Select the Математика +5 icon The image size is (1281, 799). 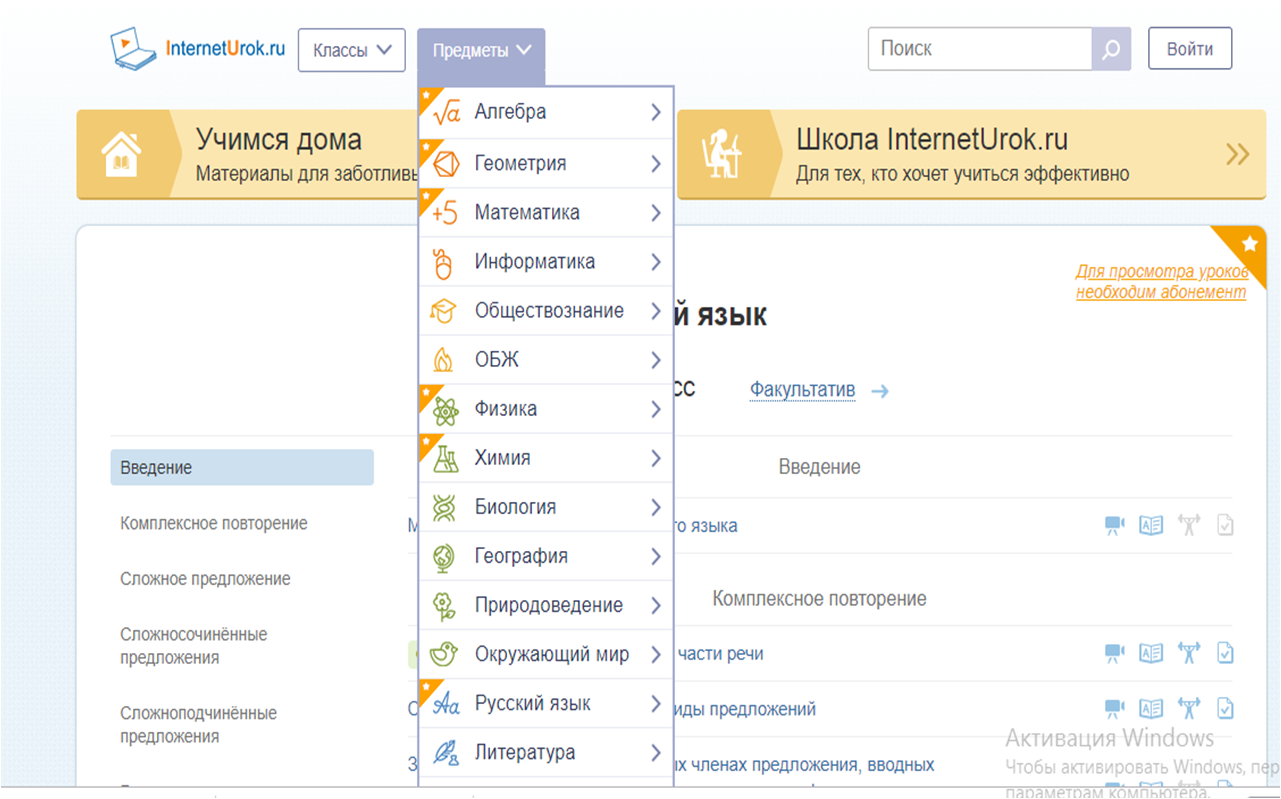point(446,213)
